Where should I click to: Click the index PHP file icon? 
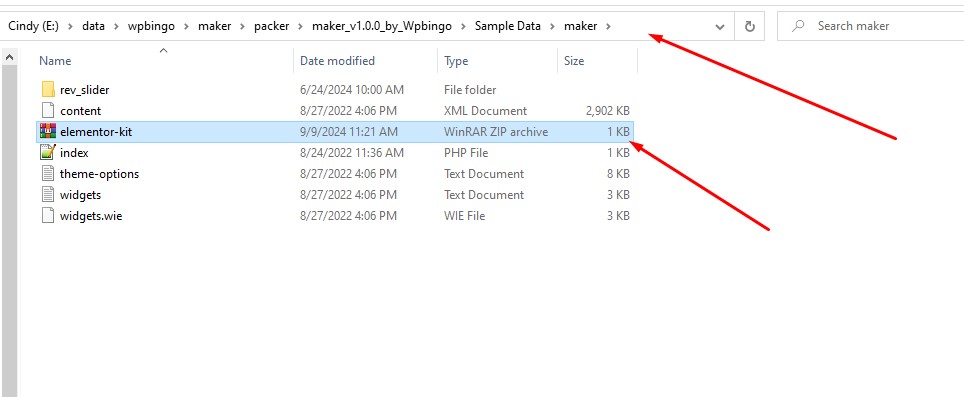click(x=48, y=152)
